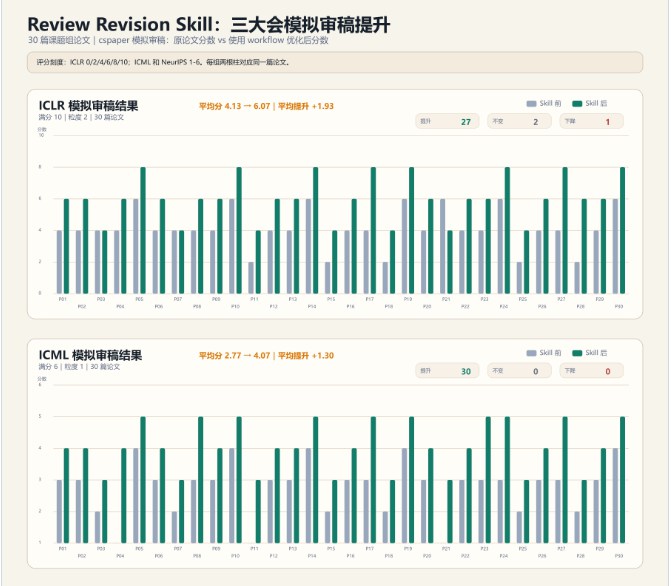Click the green 'Skill 后' legend swatch in ICML chart
Viewport: 671px width, 586px height.
(x=577, y=353)
